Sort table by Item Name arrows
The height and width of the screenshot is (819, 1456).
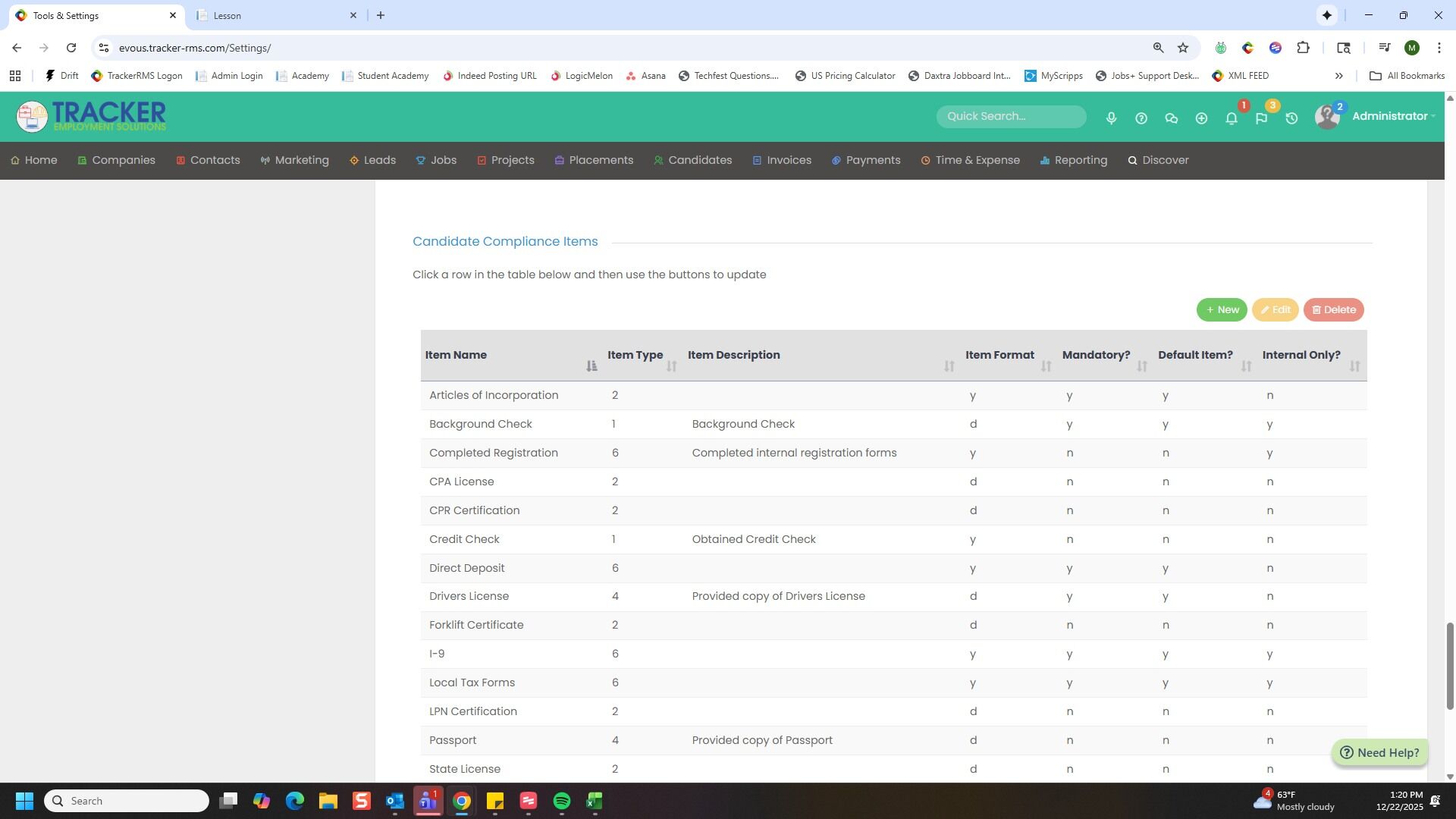tap(591, 366)
